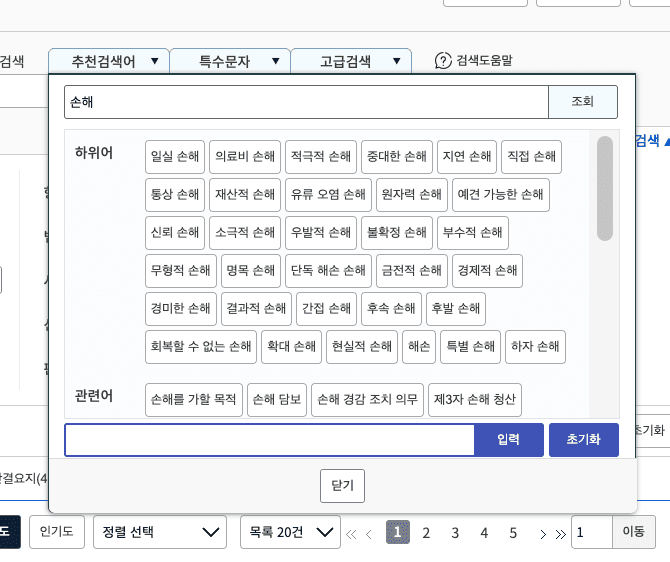The image size is (670, 562).
Task: Expand the 고급검색 dropdown tab
Action: coord(351,61)
